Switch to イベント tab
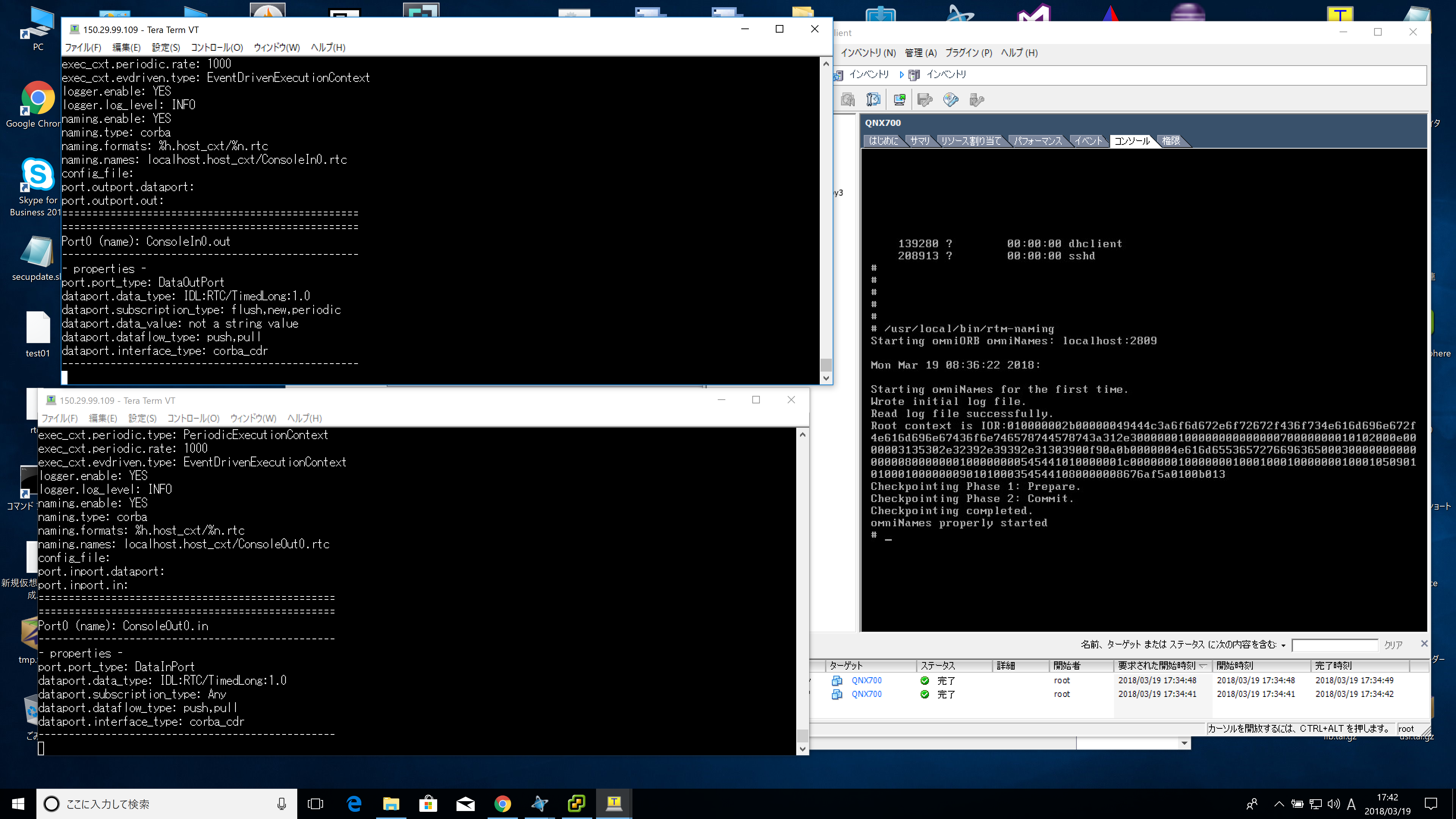Screen dimensions: 1456x819 point(1089,141)
